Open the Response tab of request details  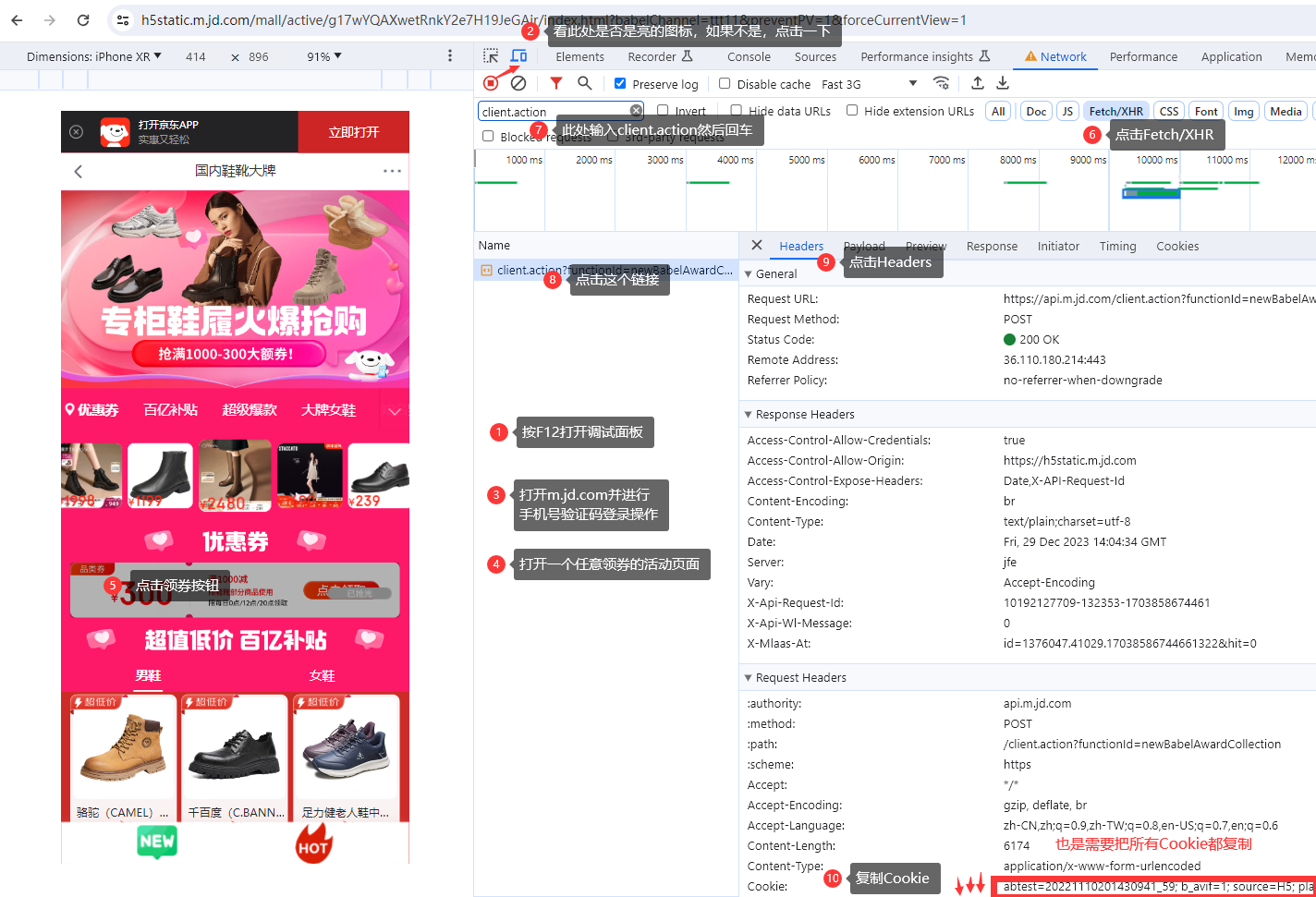click(992, 246)
